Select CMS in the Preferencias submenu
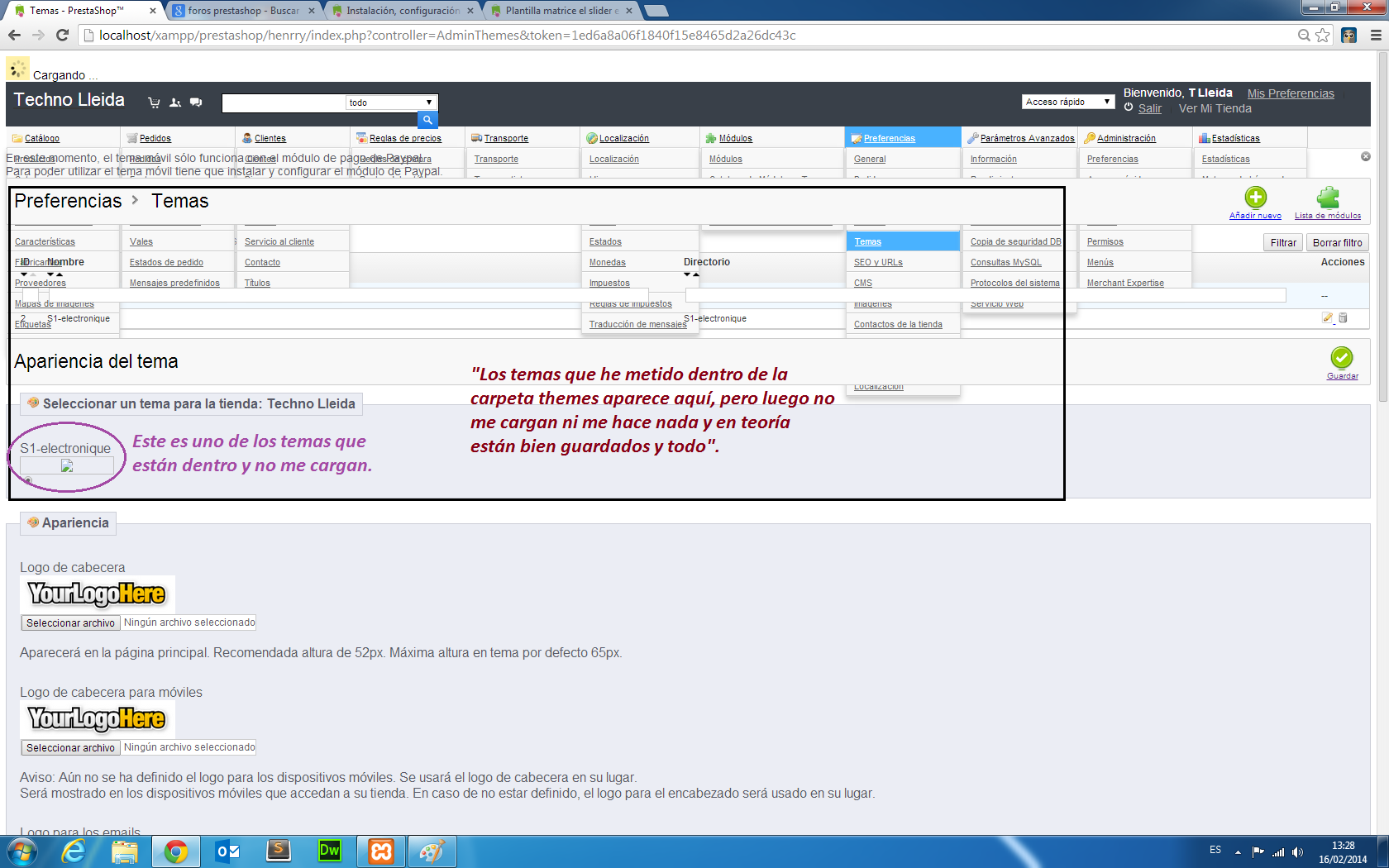The width and height of the screenshot is (1389, 868). pyautogui.click(x=863, y=283)
